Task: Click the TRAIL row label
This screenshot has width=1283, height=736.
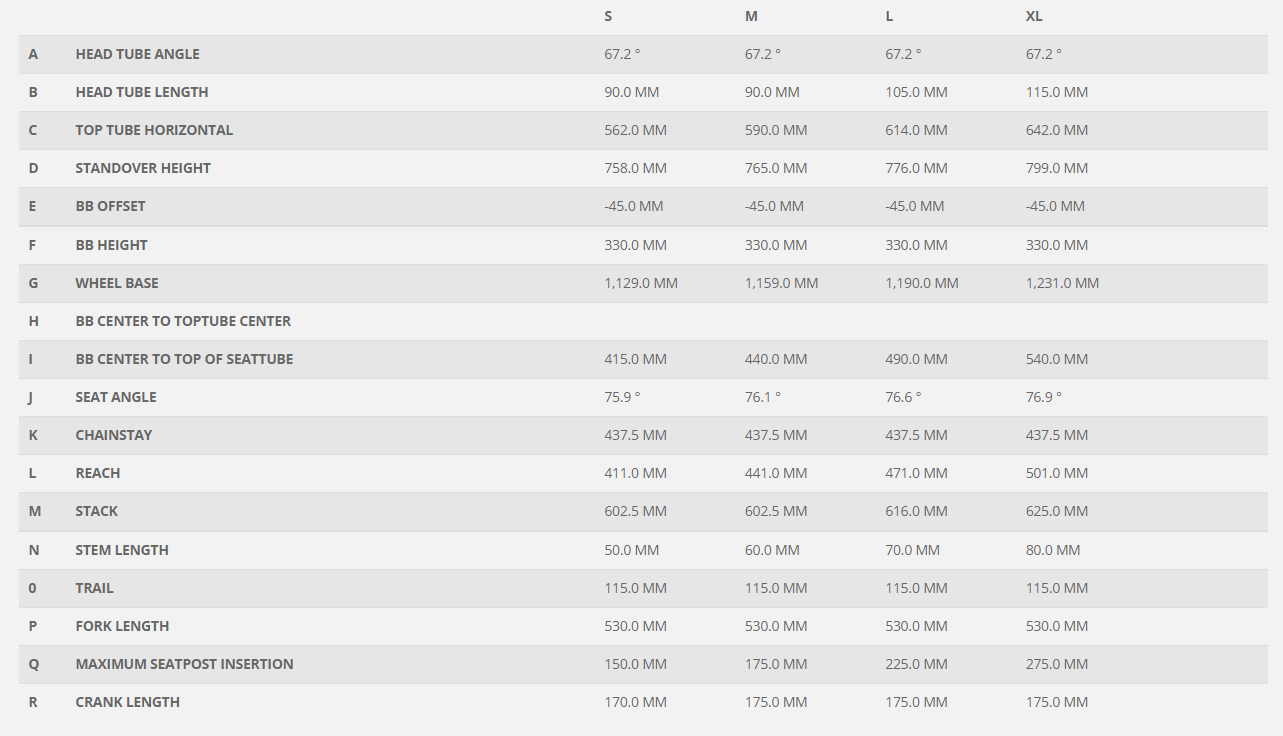Action: coord(95,588)
